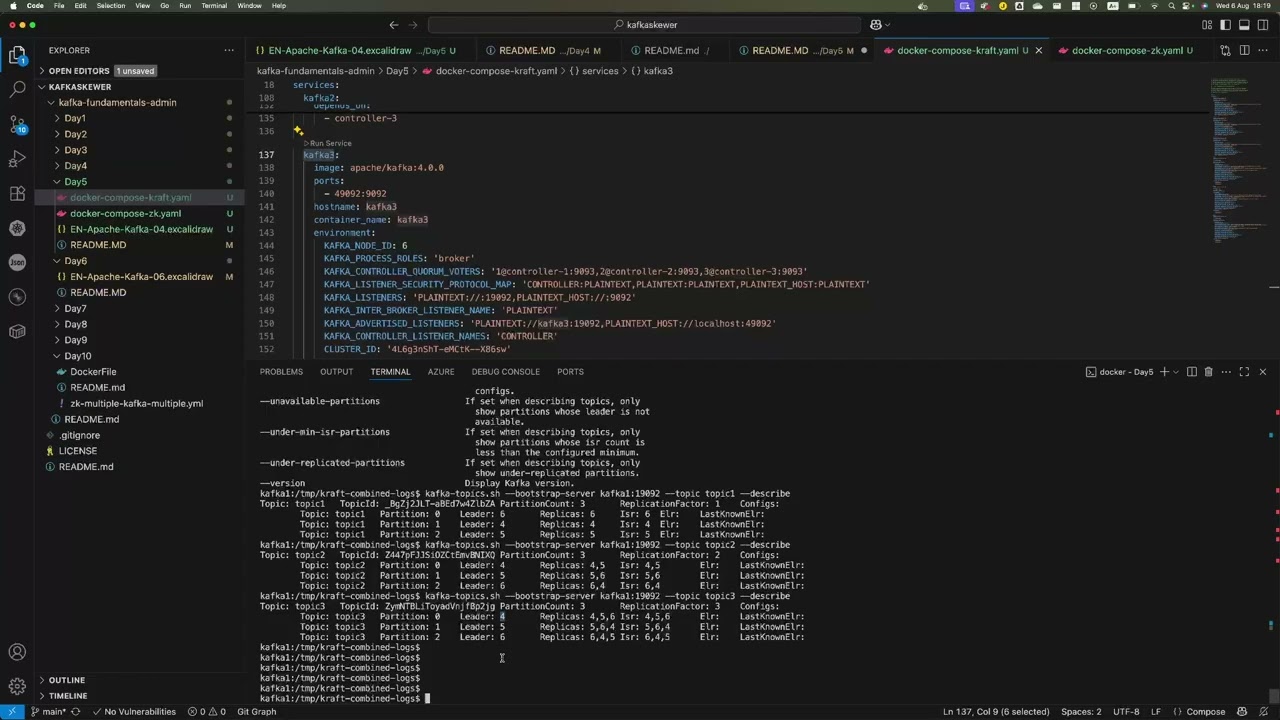Split the editor to the right
Viewport: 1280px width, 720px height.
pyautogui.click(x=1245, y=50)
